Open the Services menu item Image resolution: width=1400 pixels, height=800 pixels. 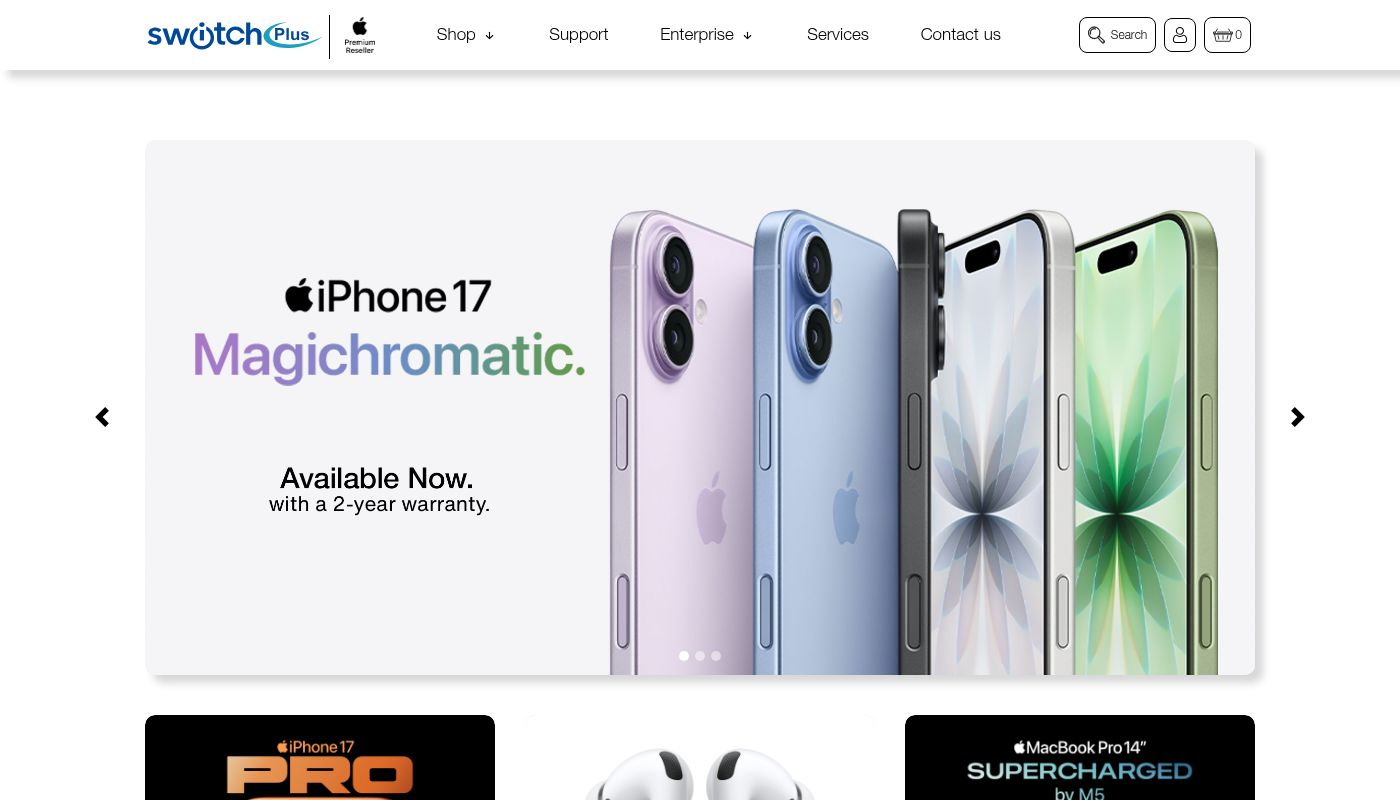point(837,35)
